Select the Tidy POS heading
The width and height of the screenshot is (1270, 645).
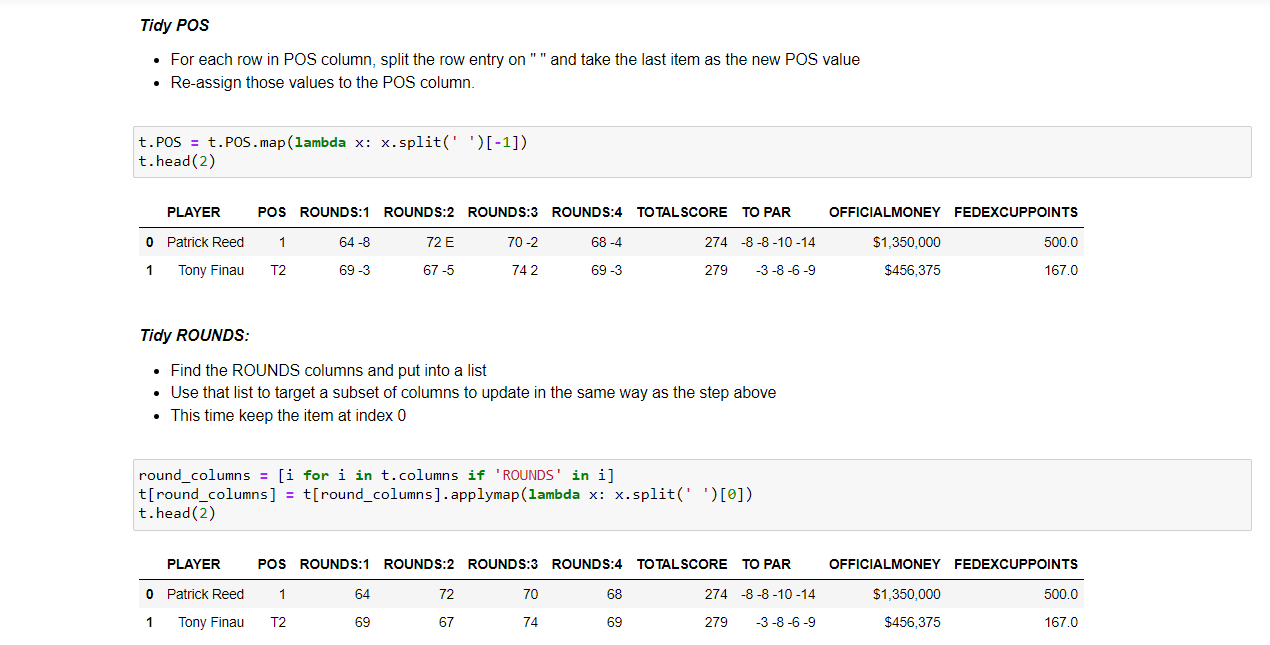pyautogui.click(x=175, y=25)
